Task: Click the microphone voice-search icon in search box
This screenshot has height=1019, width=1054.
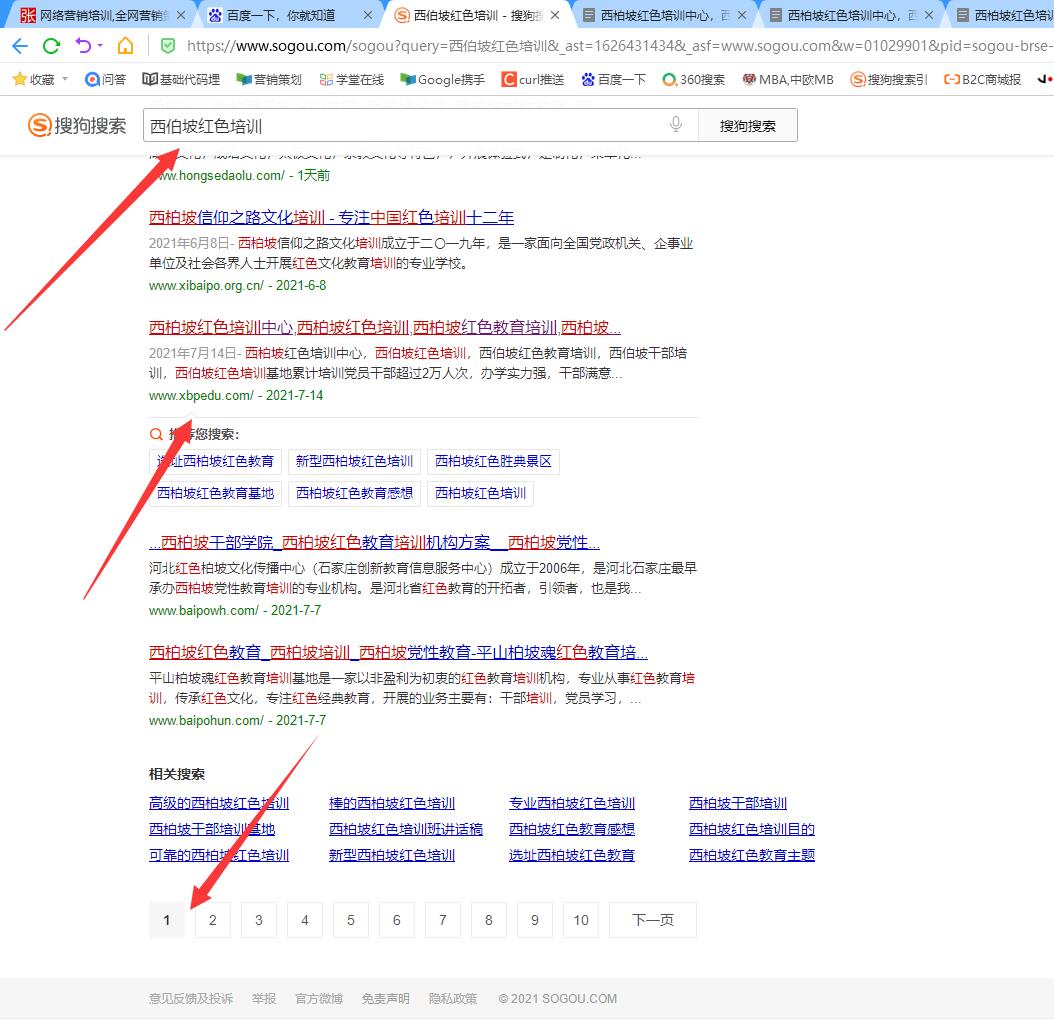Action: (x=675, y=124)
